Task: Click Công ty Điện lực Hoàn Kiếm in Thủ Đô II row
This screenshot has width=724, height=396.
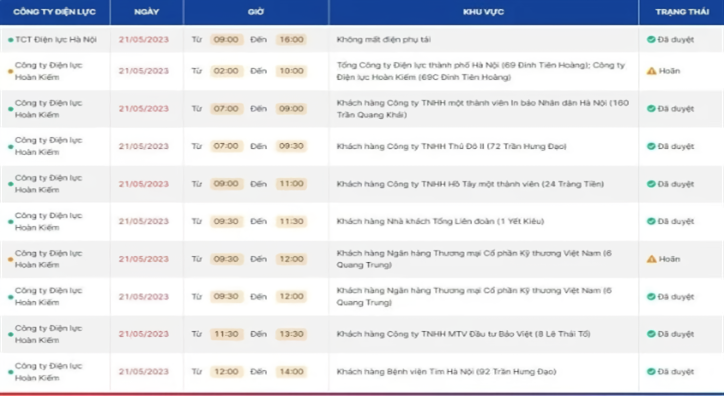Action: coord(48,146)
